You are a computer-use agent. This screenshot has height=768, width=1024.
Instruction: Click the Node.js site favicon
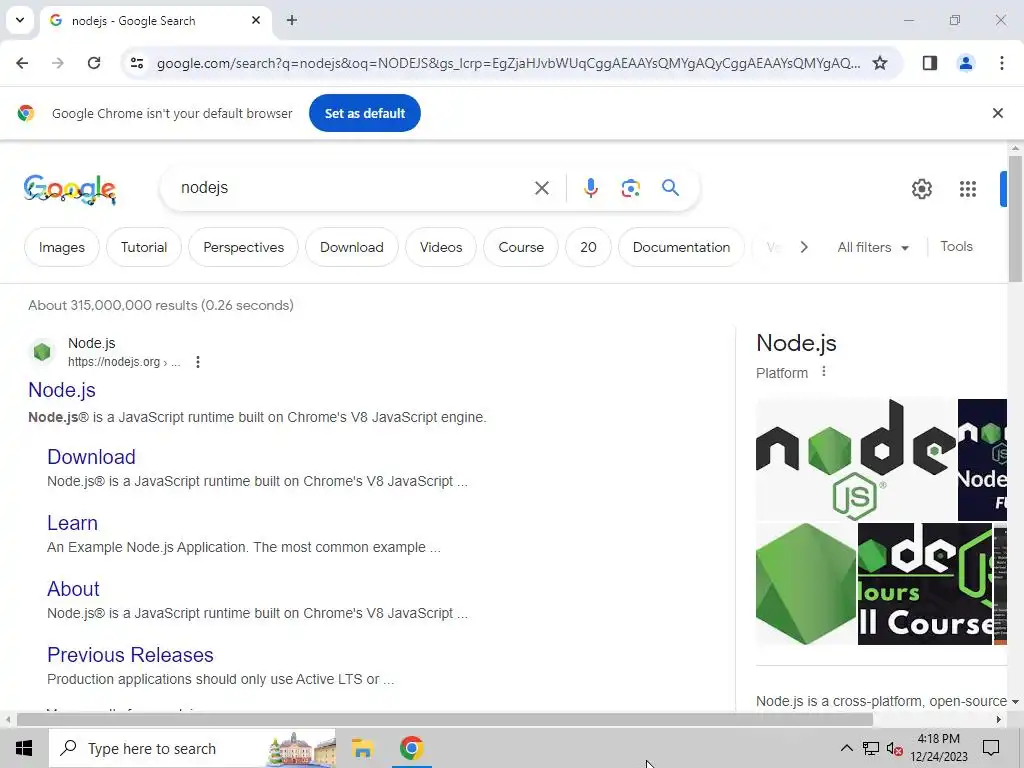42,352
